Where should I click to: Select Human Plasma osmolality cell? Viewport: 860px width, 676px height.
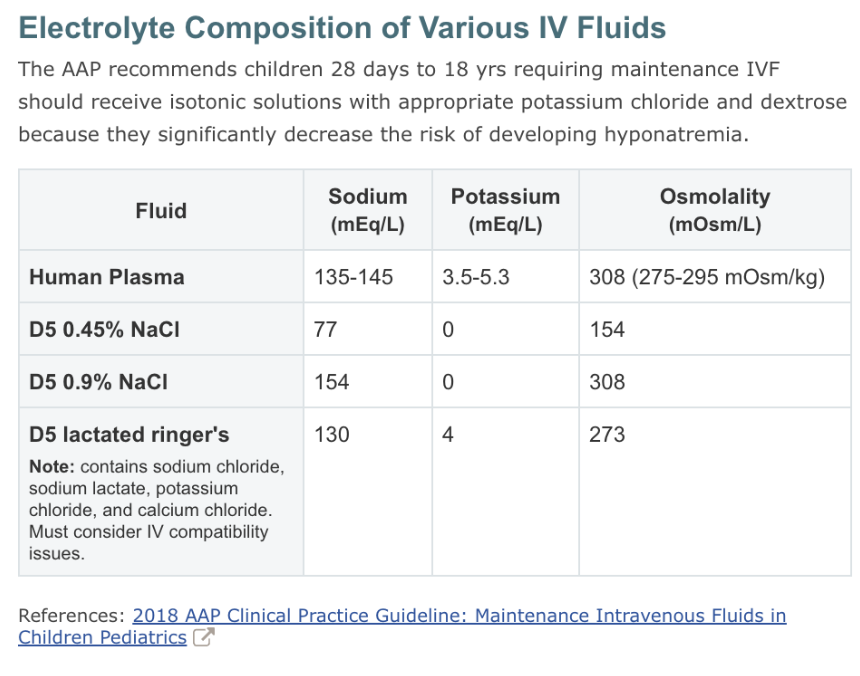[x=707, y=277]
